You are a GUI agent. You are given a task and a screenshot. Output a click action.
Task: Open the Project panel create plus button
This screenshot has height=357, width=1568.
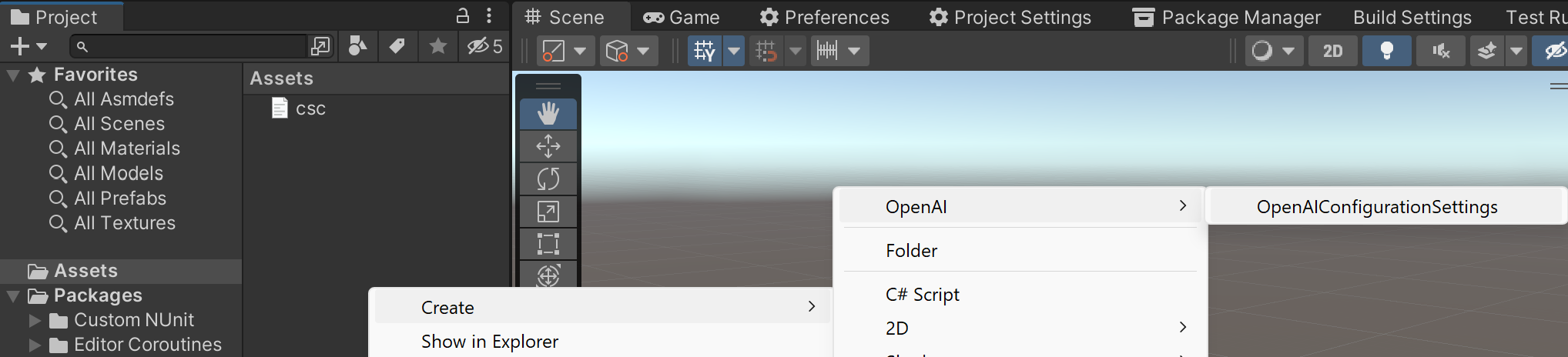click(x=19, y=47)
